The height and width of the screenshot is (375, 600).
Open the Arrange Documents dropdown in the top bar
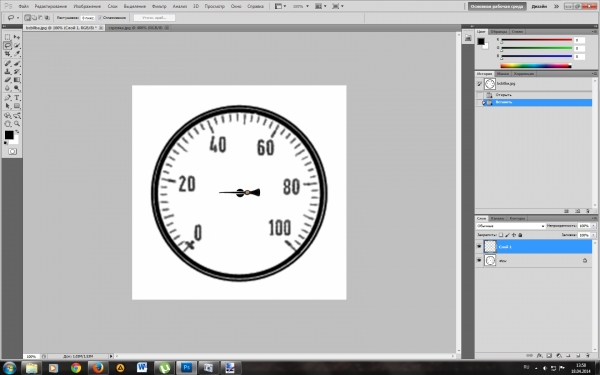click(x=321, y=6)
